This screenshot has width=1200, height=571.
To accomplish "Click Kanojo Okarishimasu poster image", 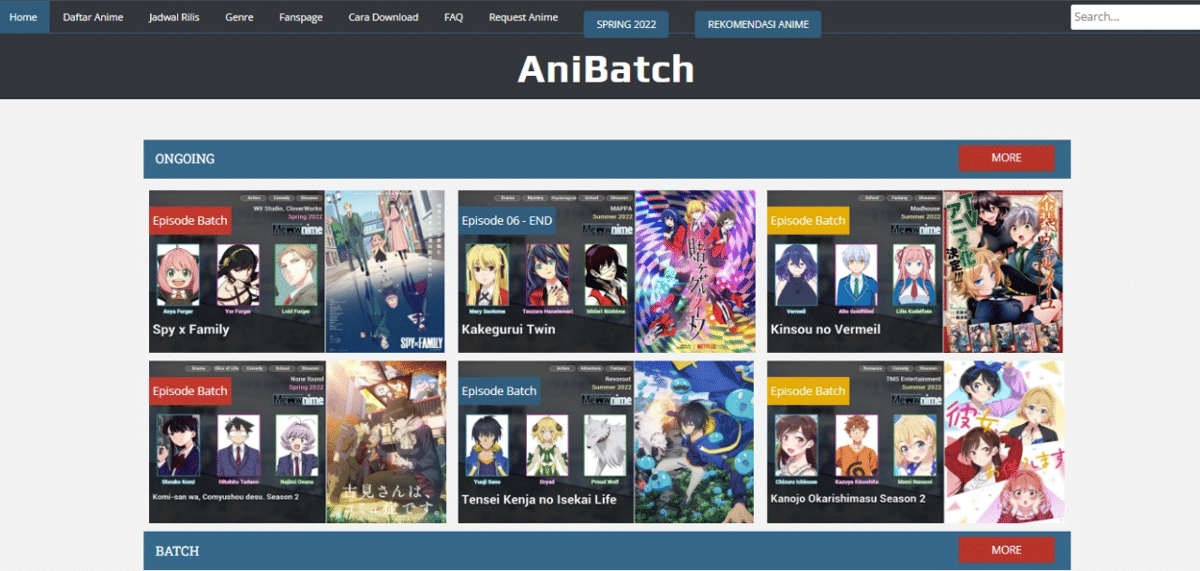I will point(1004,442).
